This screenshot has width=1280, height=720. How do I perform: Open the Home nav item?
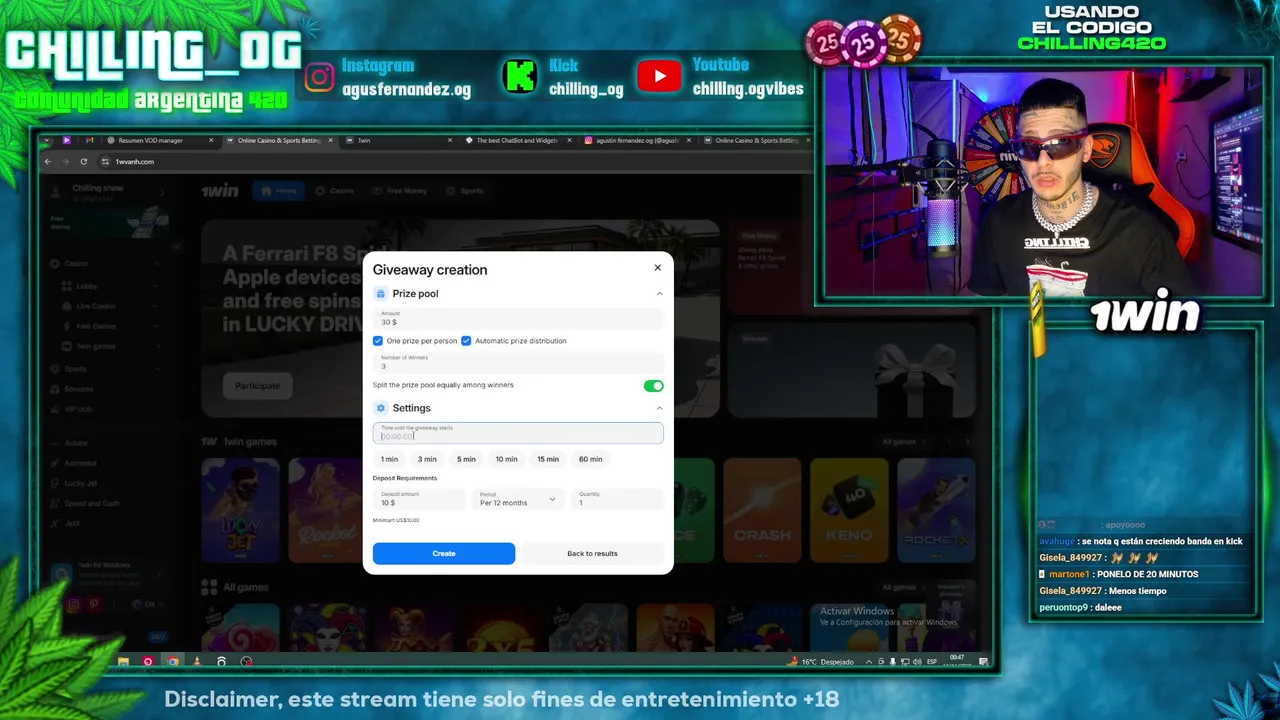click(x=279, y=190)
